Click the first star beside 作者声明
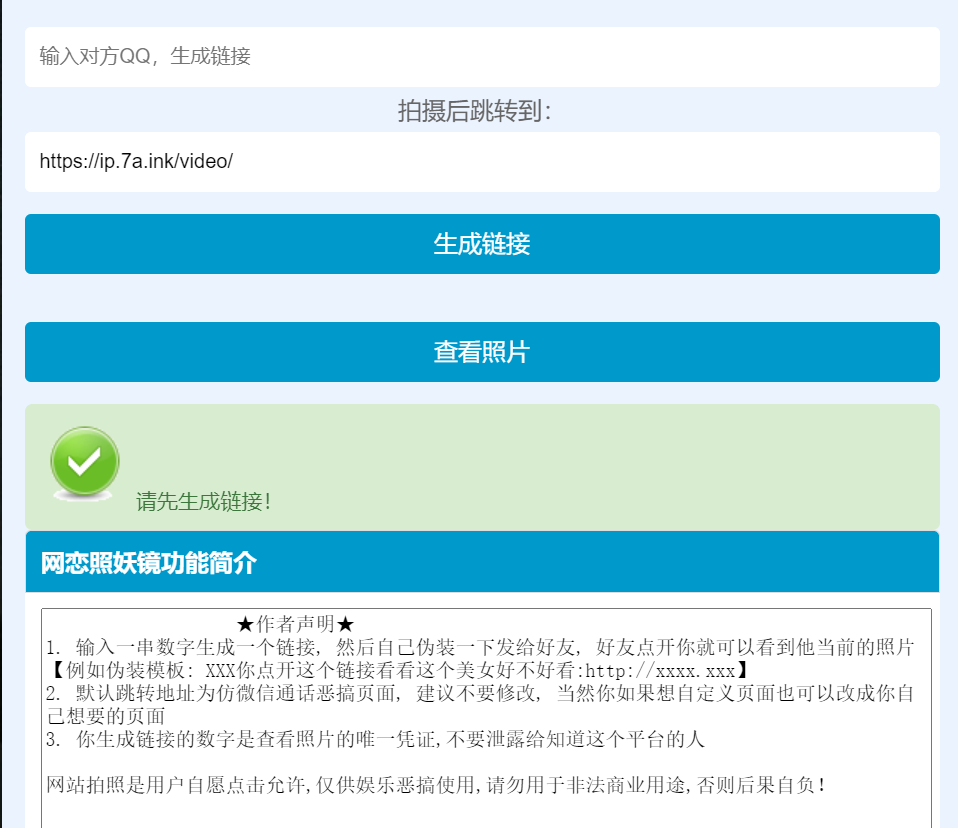958x828 pixels. 246,624
